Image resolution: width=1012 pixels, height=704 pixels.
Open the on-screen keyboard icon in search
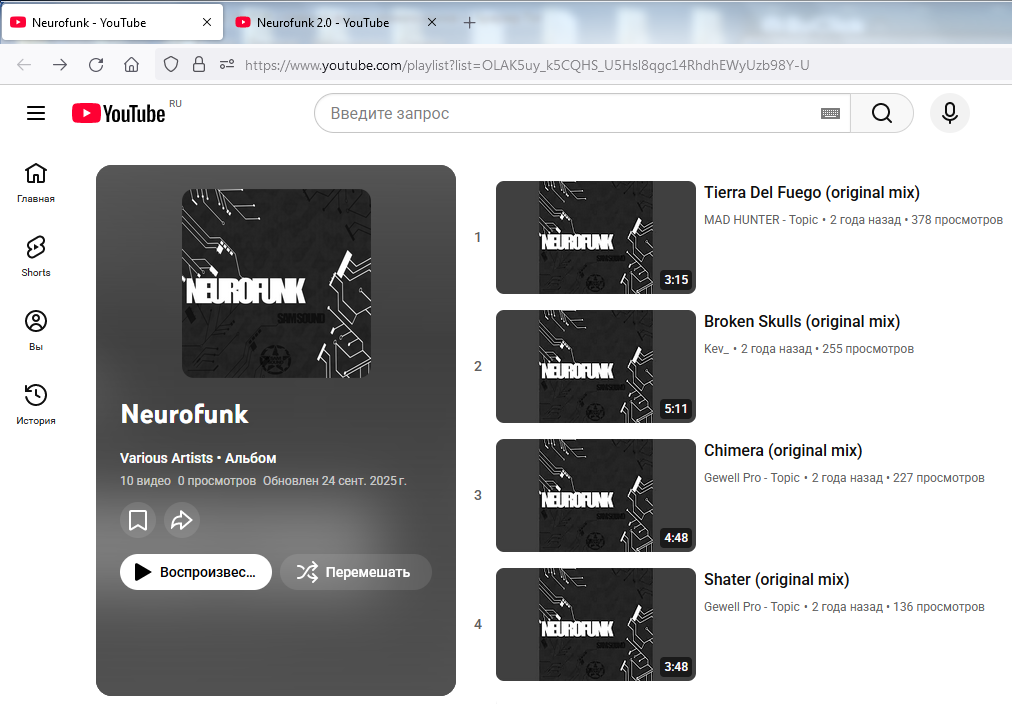tap(830, 114)
